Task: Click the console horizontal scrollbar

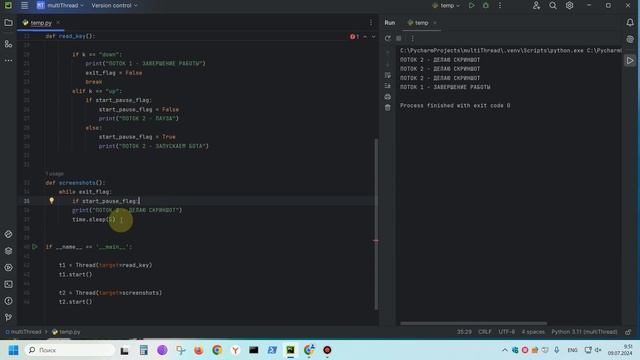Action: tap(473, 323)
